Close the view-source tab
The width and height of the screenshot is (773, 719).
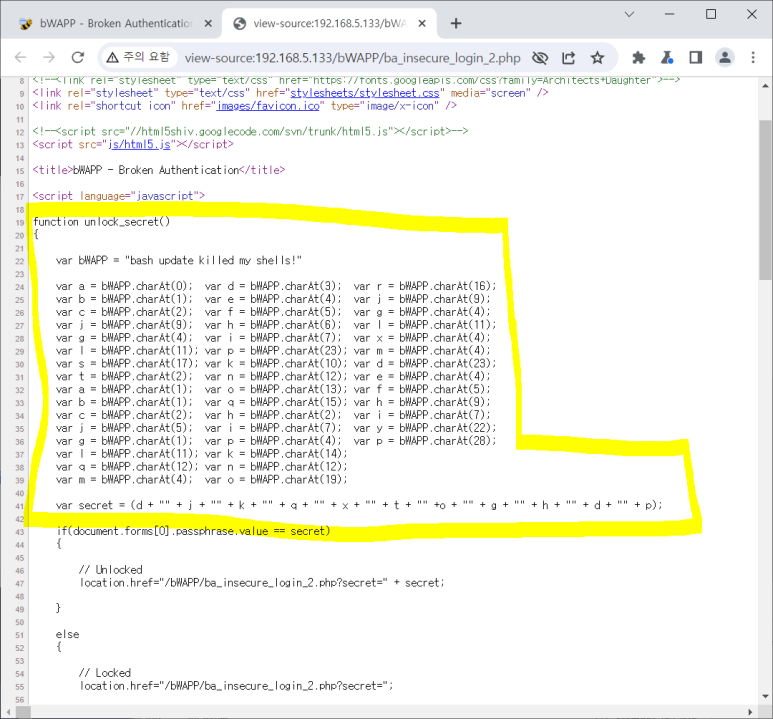tap(422, 23)
